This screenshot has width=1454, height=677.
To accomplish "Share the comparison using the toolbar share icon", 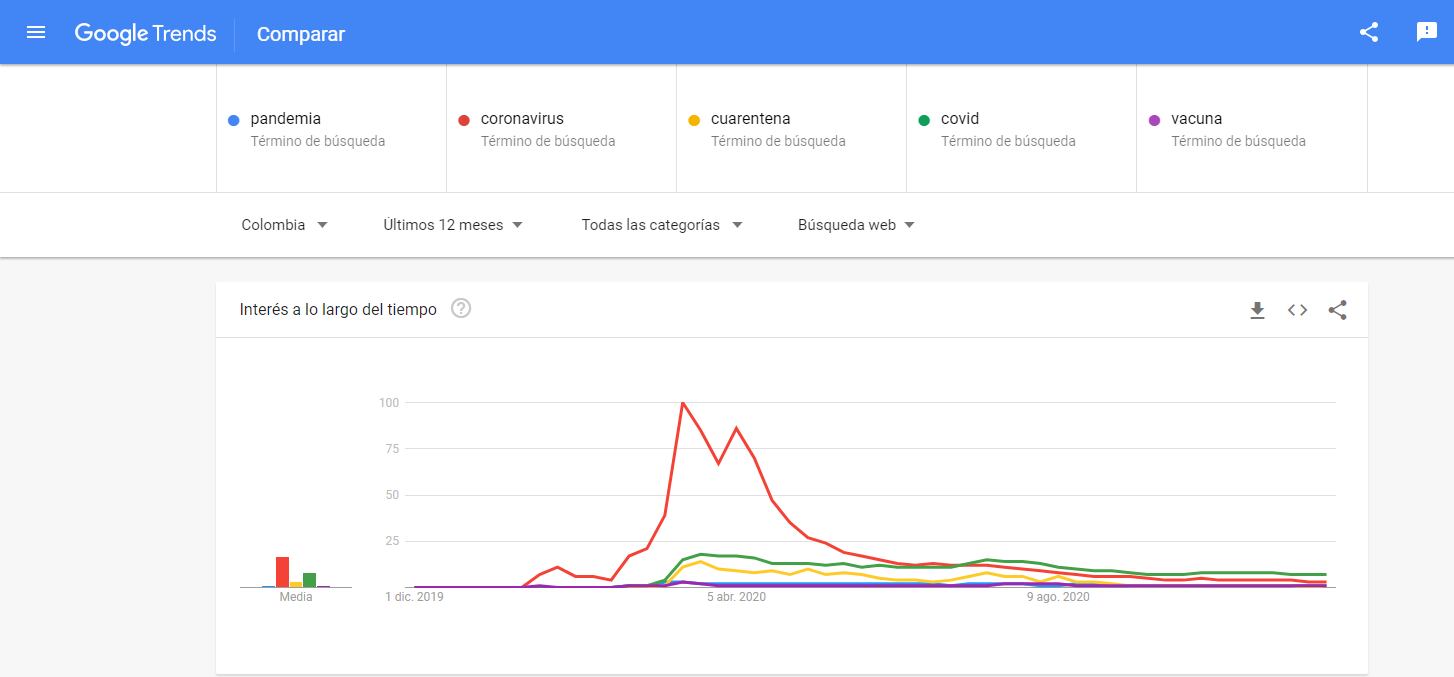I will 1369,31.
